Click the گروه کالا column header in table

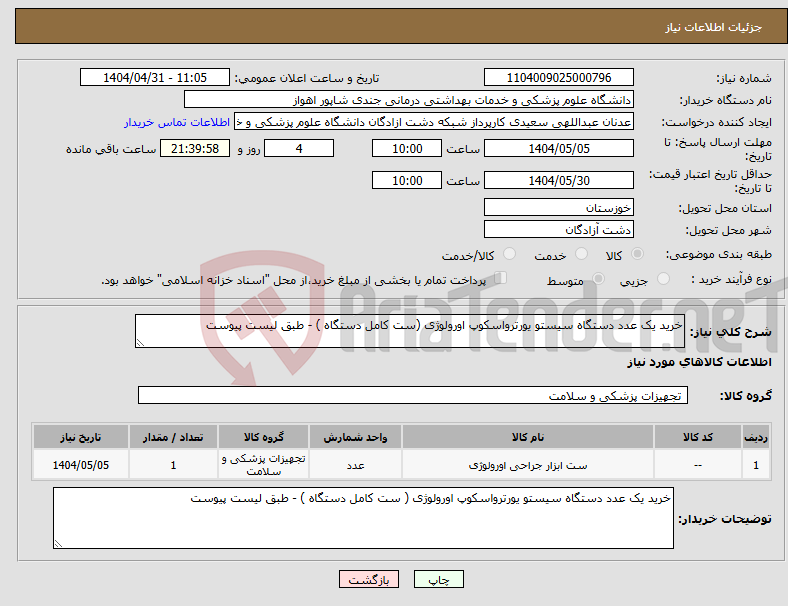pyautogui.click(x=264, y=437)
